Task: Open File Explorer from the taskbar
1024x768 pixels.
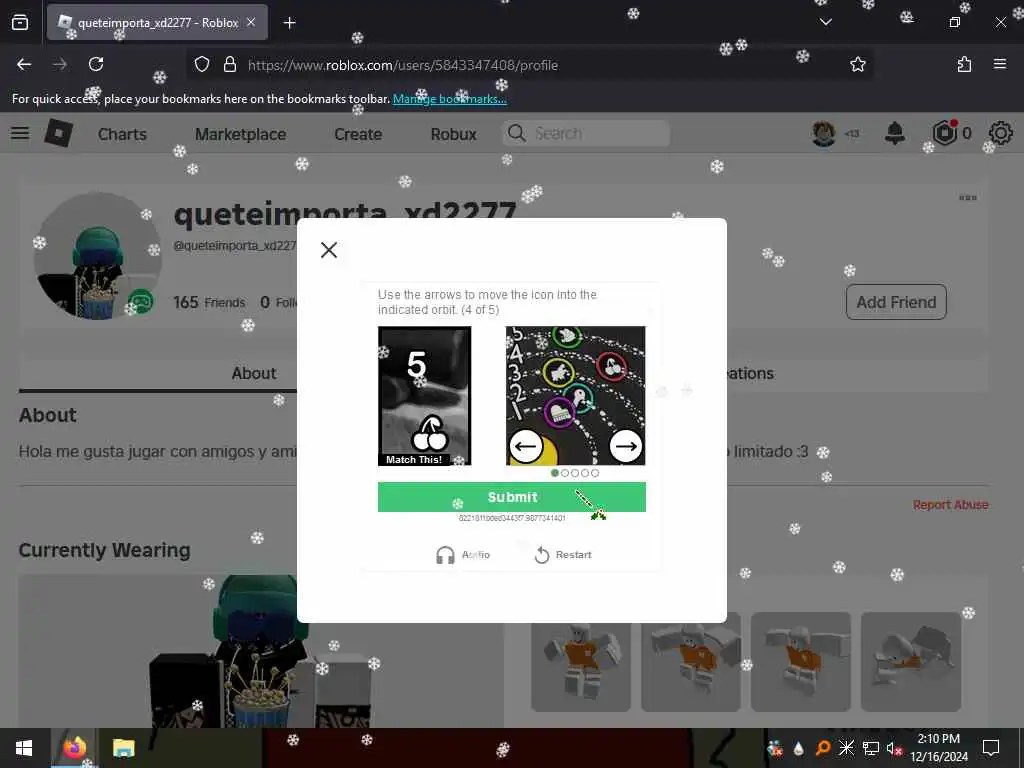Action: [123, 748]
